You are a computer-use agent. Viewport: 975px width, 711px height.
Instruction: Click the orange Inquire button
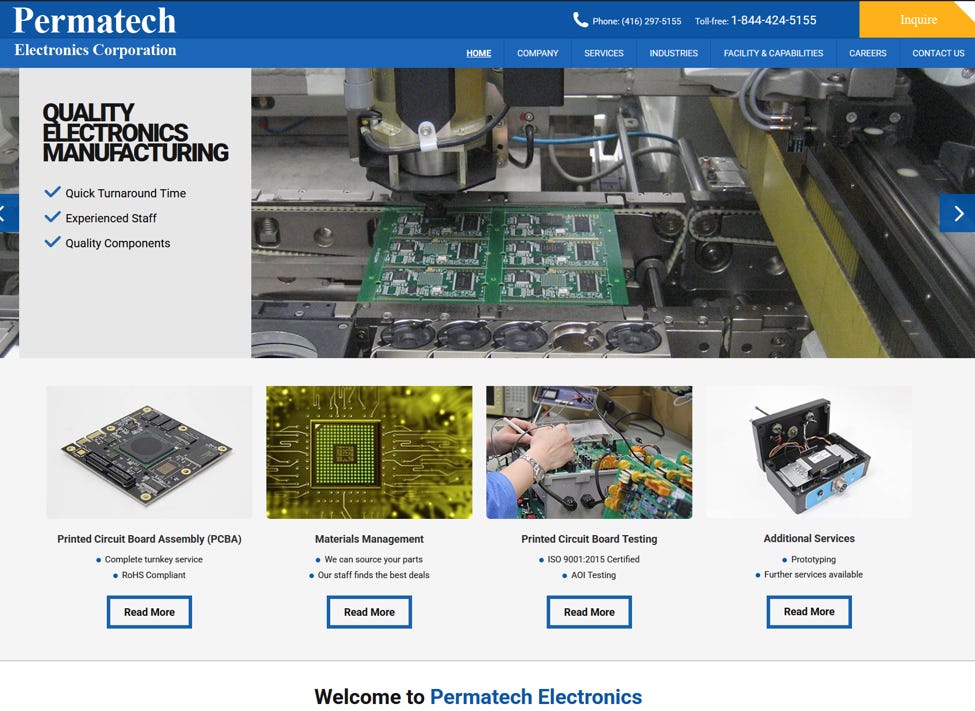(x=917, y=19)
